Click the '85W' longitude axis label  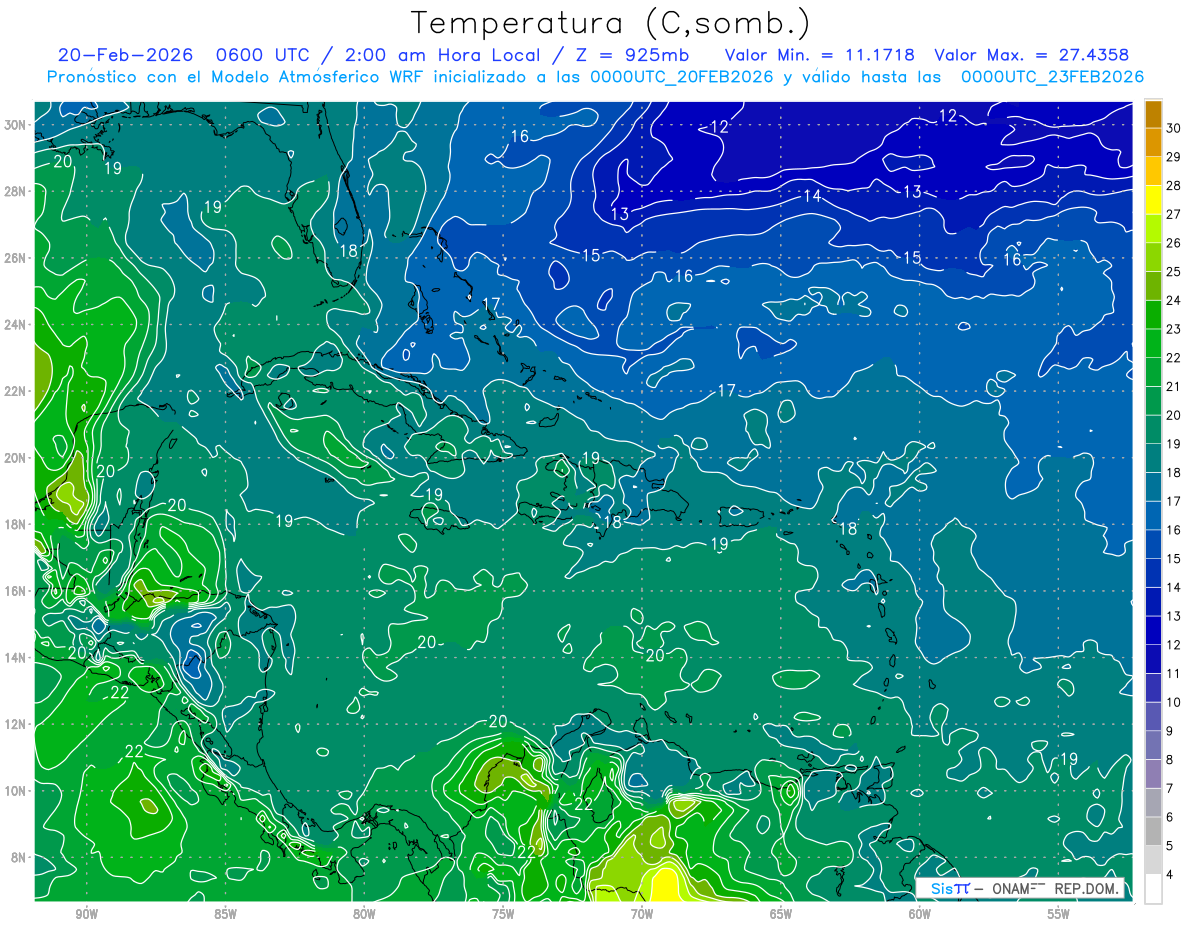(x=225, y=914)
